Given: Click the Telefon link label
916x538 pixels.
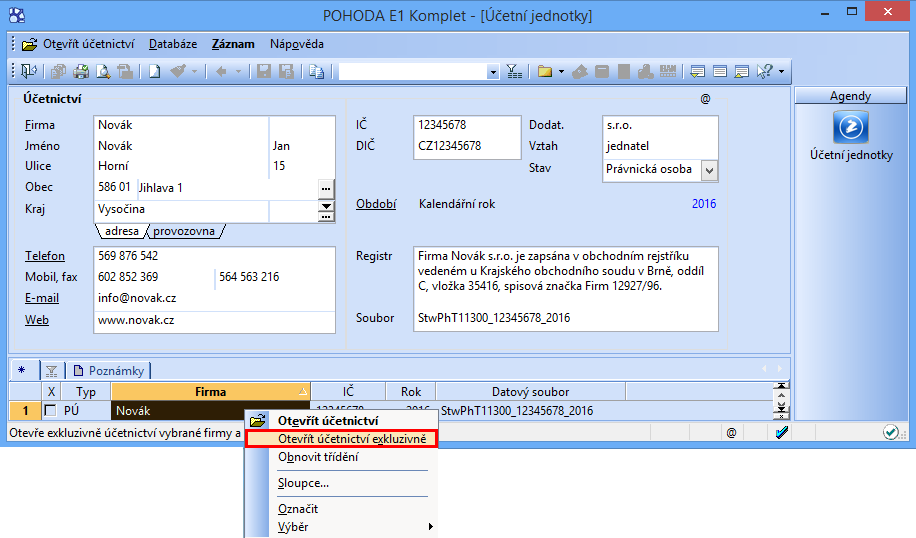Looking at the screenshot, I should click(x=45, y=256).
